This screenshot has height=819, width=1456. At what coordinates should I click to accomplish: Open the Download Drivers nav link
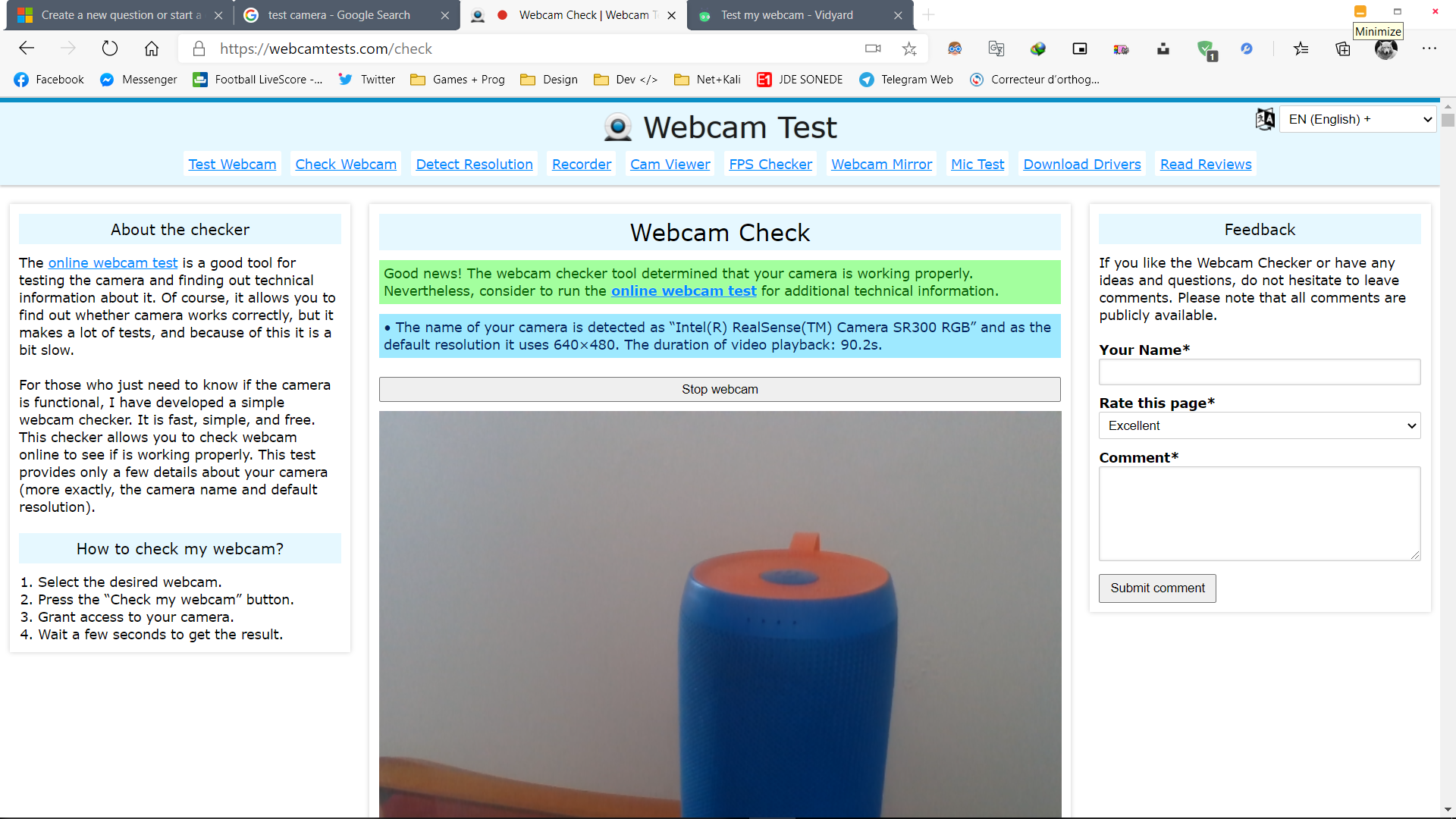click(x=1082, y=165)
